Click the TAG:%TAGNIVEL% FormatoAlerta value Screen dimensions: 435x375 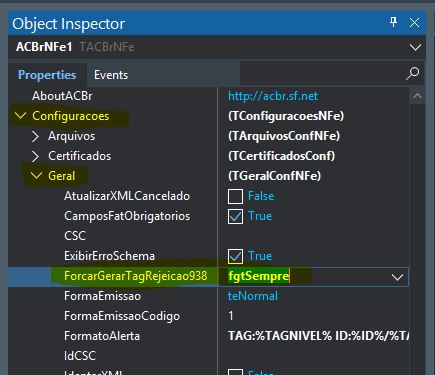[x=318, y=336]
